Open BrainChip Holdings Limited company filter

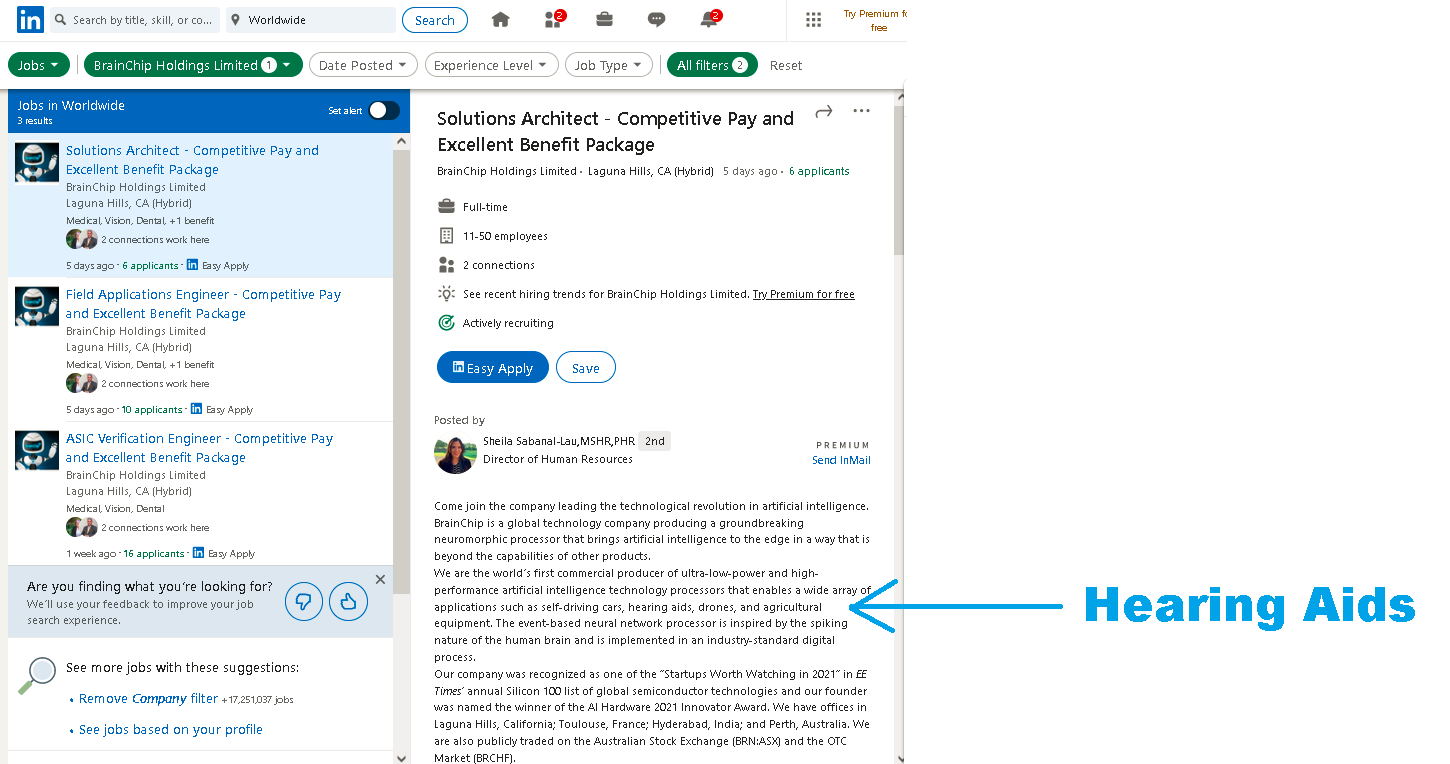pos(193,65)
